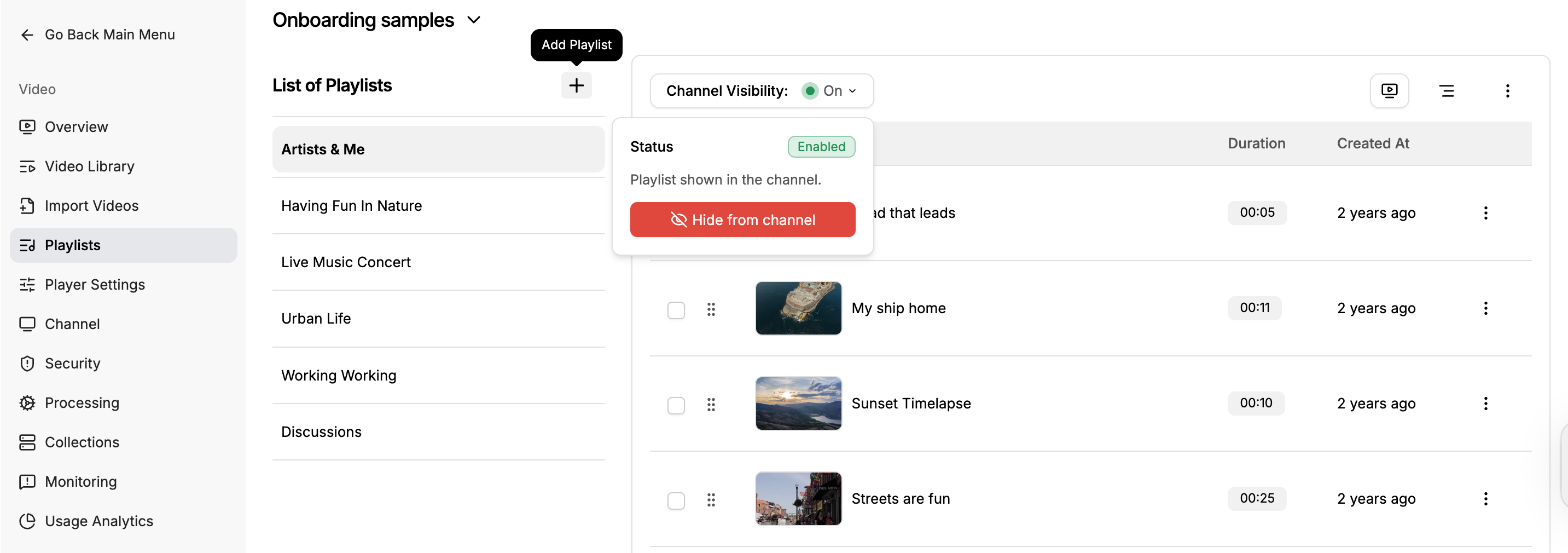The image size is (1568, 553).
Task: Open the My ship home video thumbnail
Action: pos(798,308)
